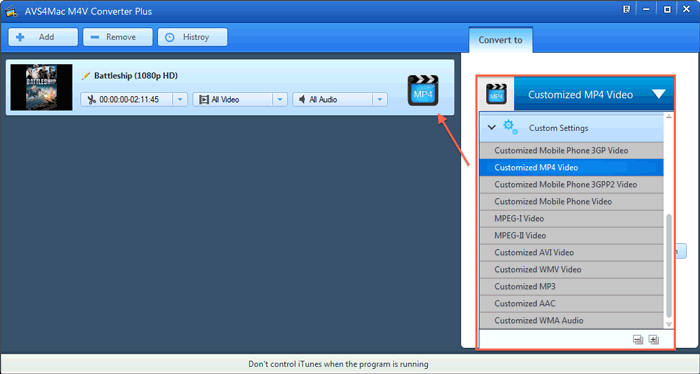The height and width of the screenshot is (374, 700).
Task: Close the AVS4Mac M4V Converter window
Action: [687, 9]
